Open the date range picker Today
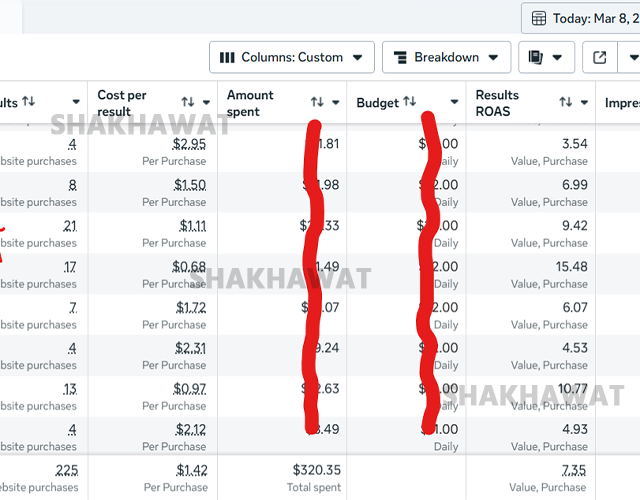640x500 pixels. (x=581, y=18)
